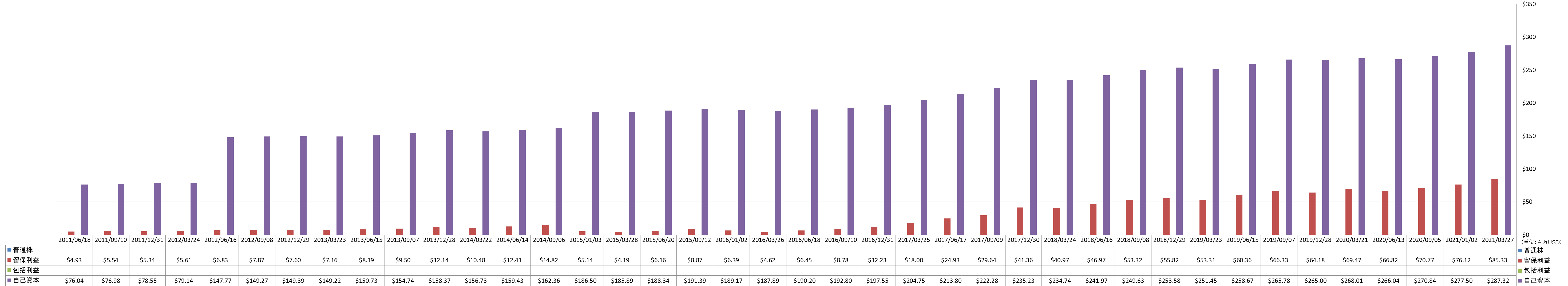Select the purple bar above 2018/09/08
Image resolution: width=1568 pixels, height=286 pixels.
point(1143,153)
